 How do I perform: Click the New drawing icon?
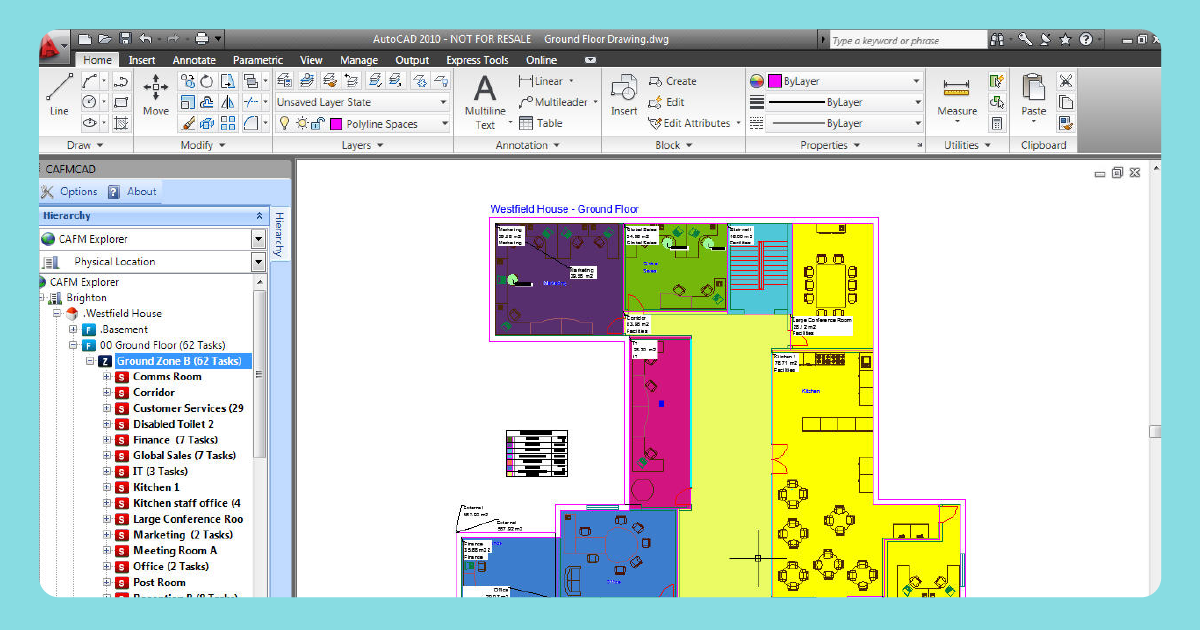point(85,39)
